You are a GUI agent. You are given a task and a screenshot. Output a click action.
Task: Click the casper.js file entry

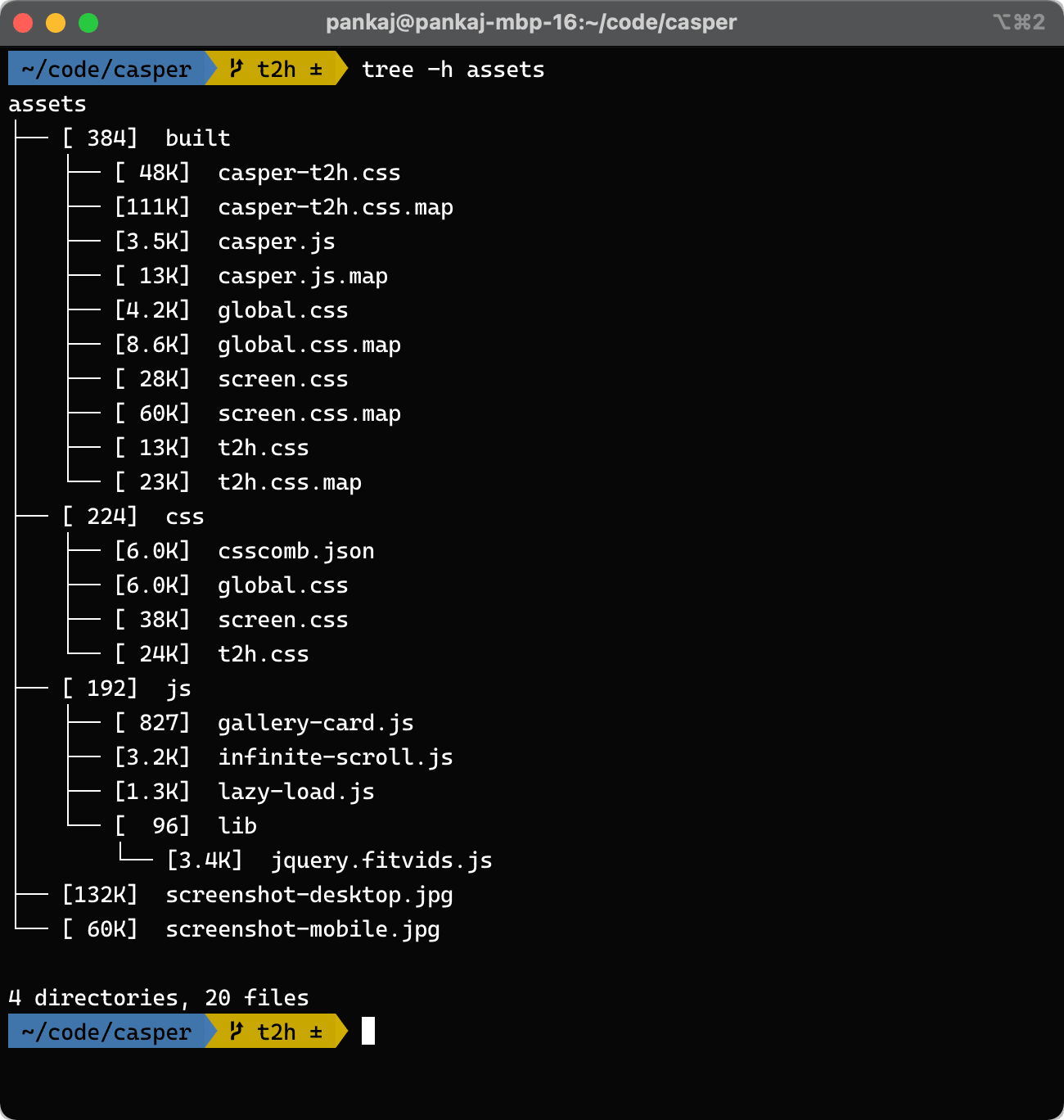(x=277, y=242)
